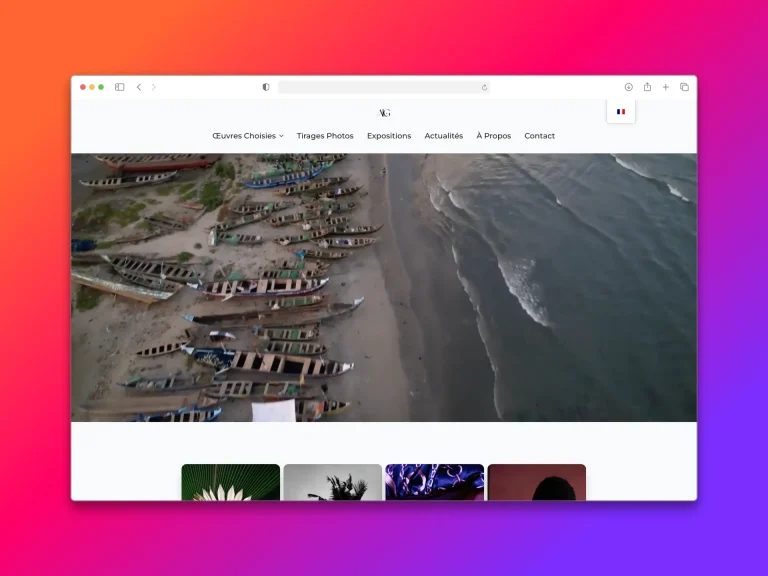The width and height of the screenshot is (768, 576).
Task: Open the blue chain fabric thumbnail
Action: click(x=435, y=482)
